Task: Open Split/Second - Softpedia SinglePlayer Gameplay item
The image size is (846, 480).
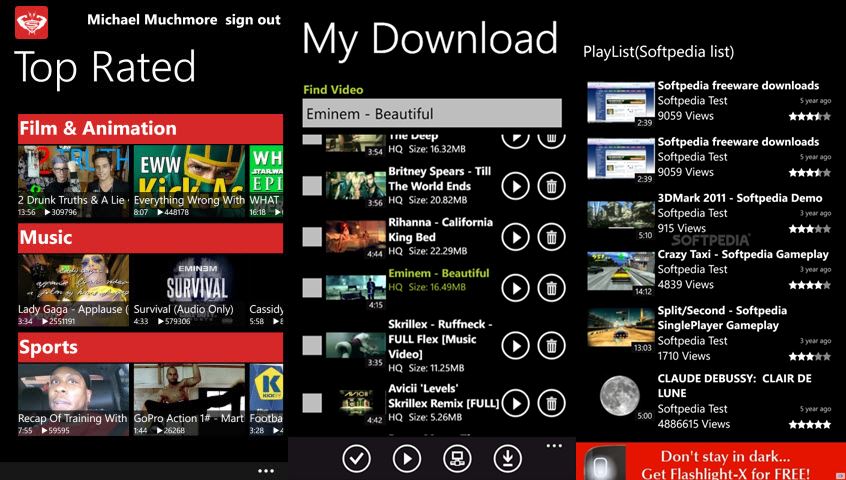Action: pyautogui.click(x=709, y=333)
